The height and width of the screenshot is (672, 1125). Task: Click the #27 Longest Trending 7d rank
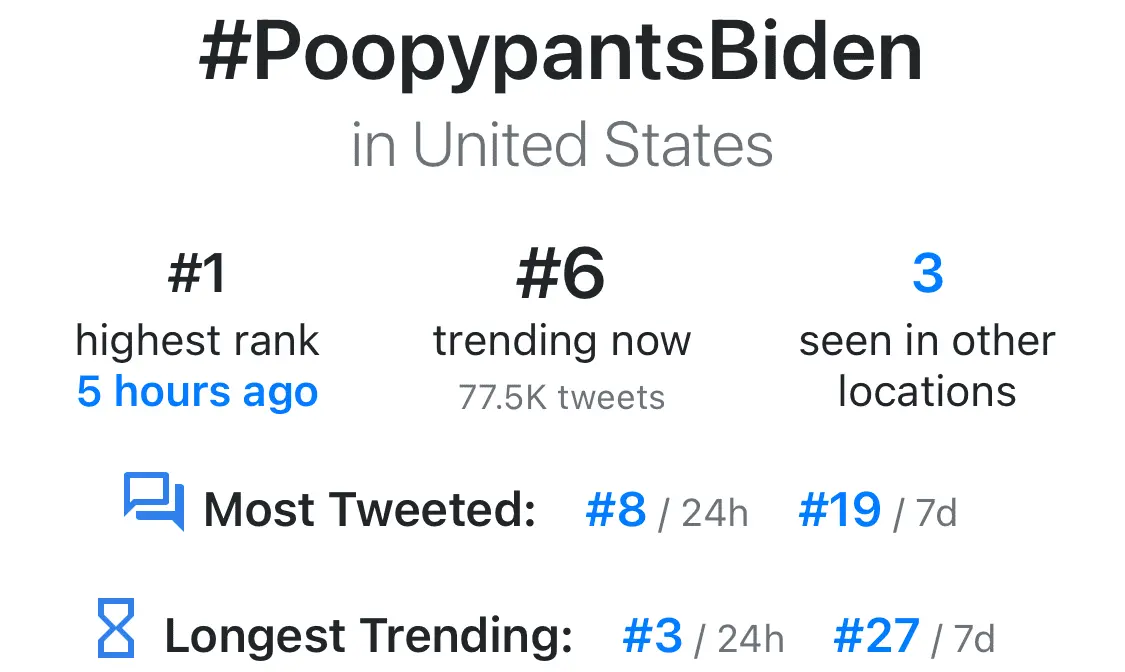(x=876, y=636)
